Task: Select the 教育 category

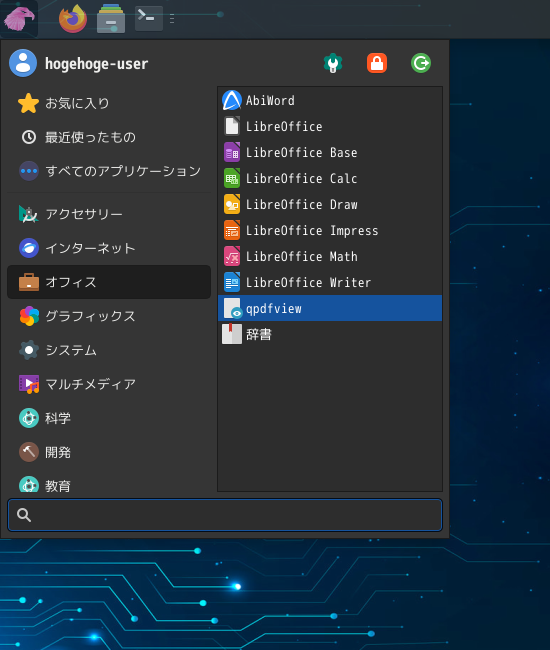Action: pos(109,483)
